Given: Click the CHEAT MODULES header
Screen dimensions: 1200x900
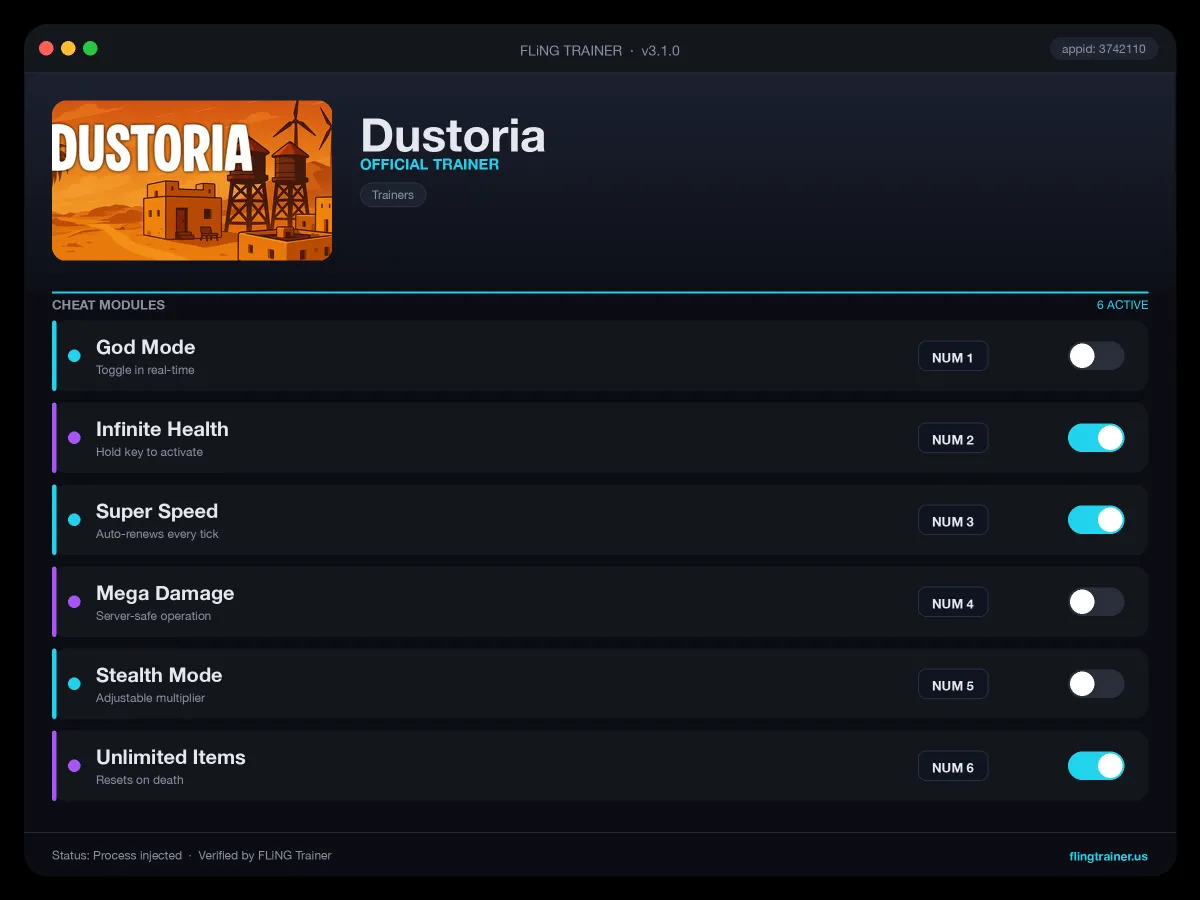Looking at the screenshot, I should point(108,305).
